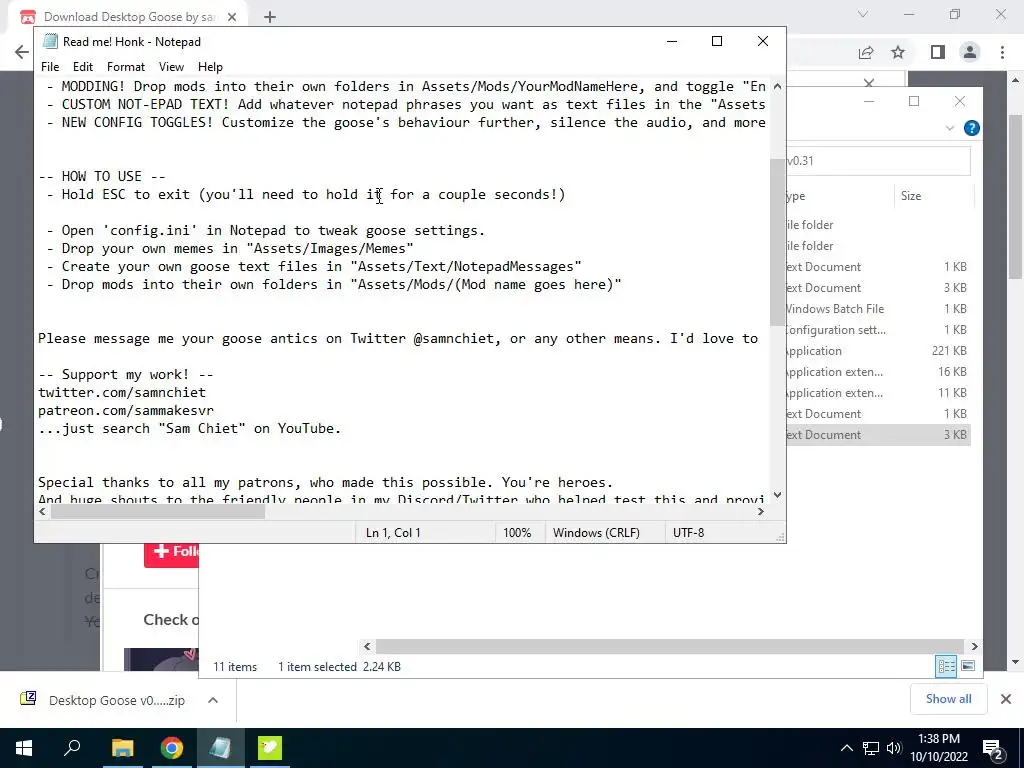1024x768 pixels.
Task: Show hidden system tray icons
Action: point(846,748)
